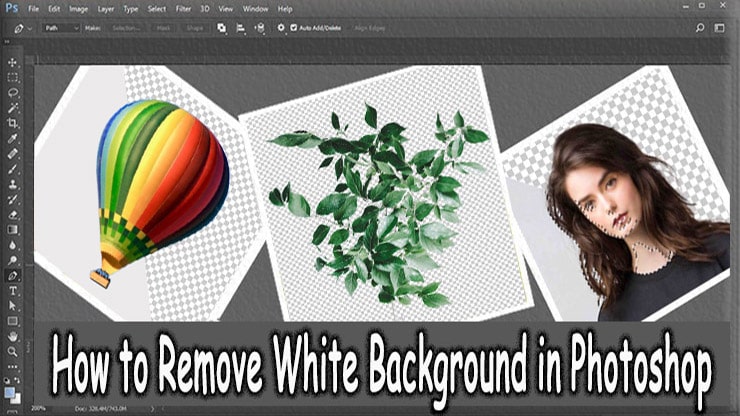Viewport: 740px width, 416px height.
Task: Click Path Alignment icon in options bar
Action: pos(241,28)
